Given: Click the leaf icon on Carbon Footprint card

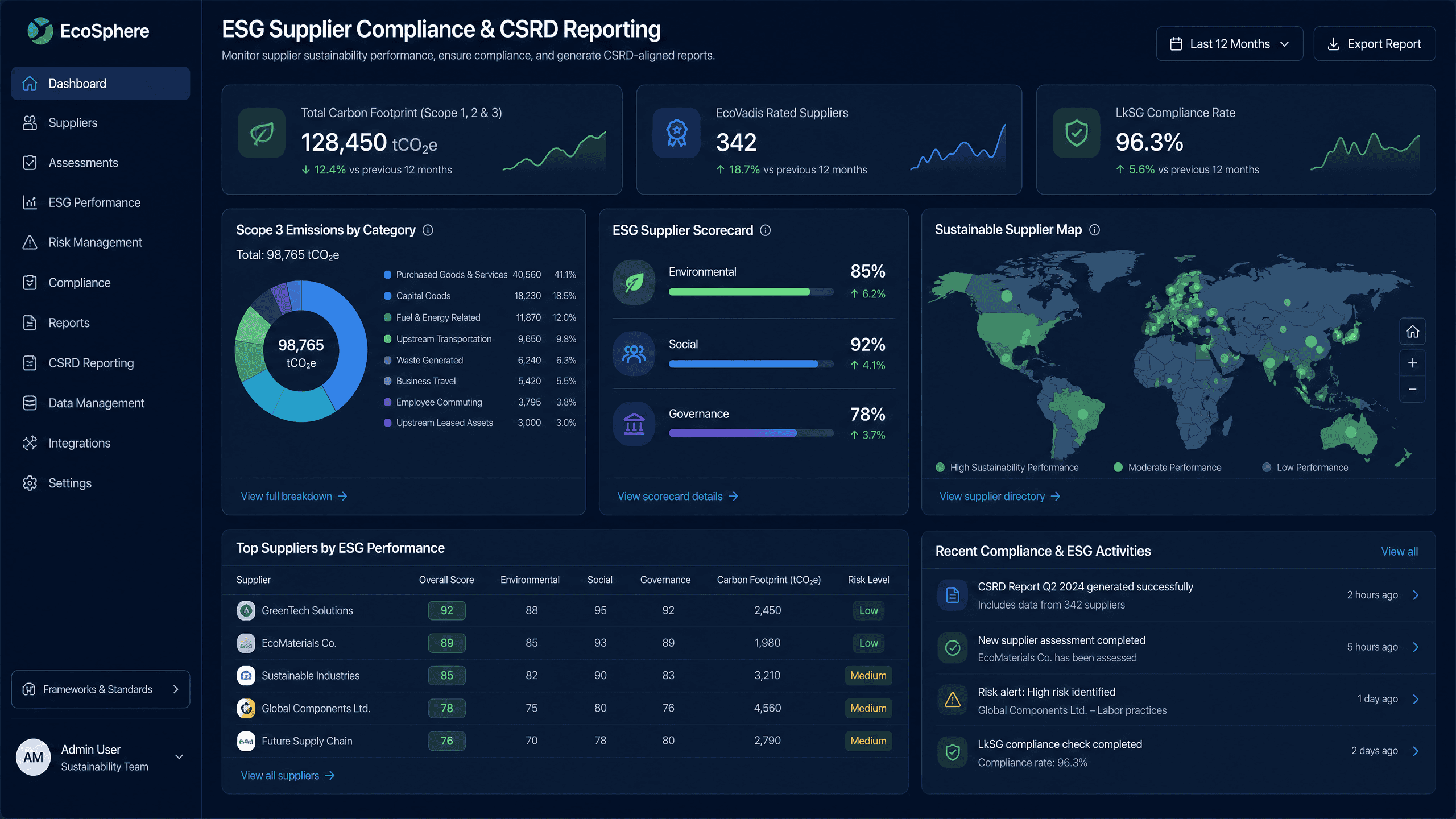Looking at the screenshot, I should click(x=262, y=133).
